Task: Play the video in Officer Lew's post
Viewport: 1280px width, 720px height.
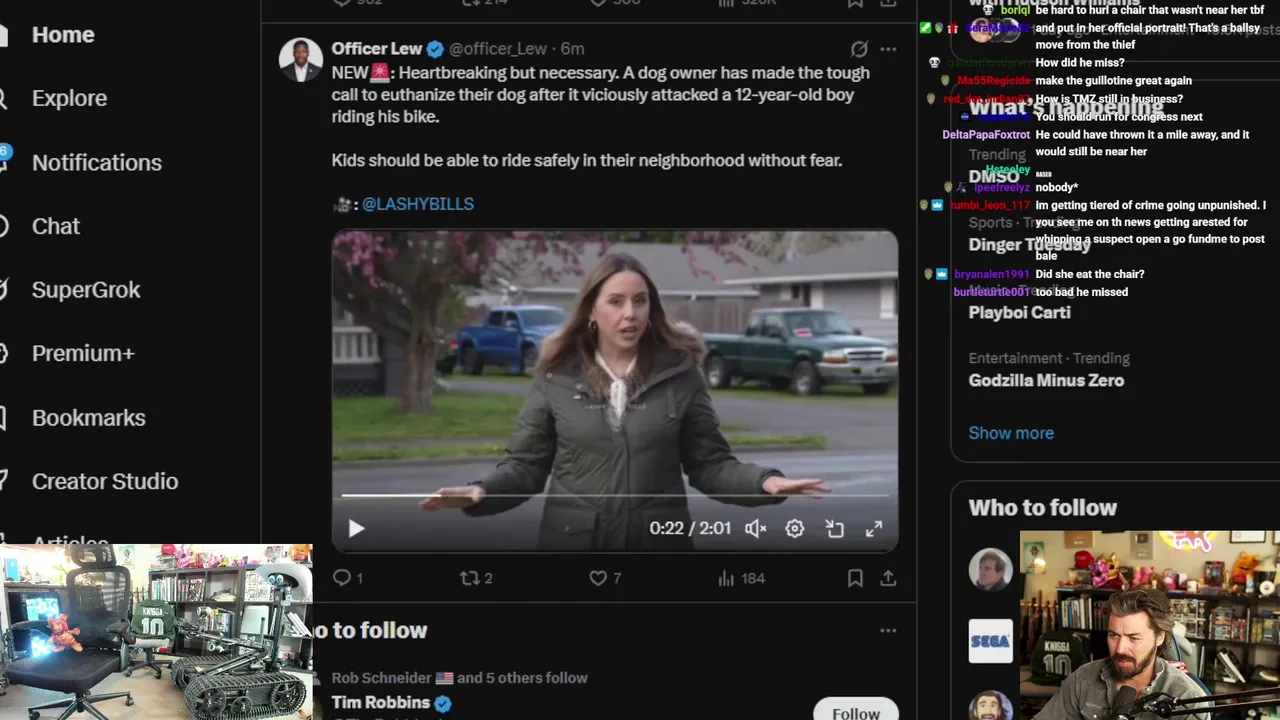Action: click(356, 529)
